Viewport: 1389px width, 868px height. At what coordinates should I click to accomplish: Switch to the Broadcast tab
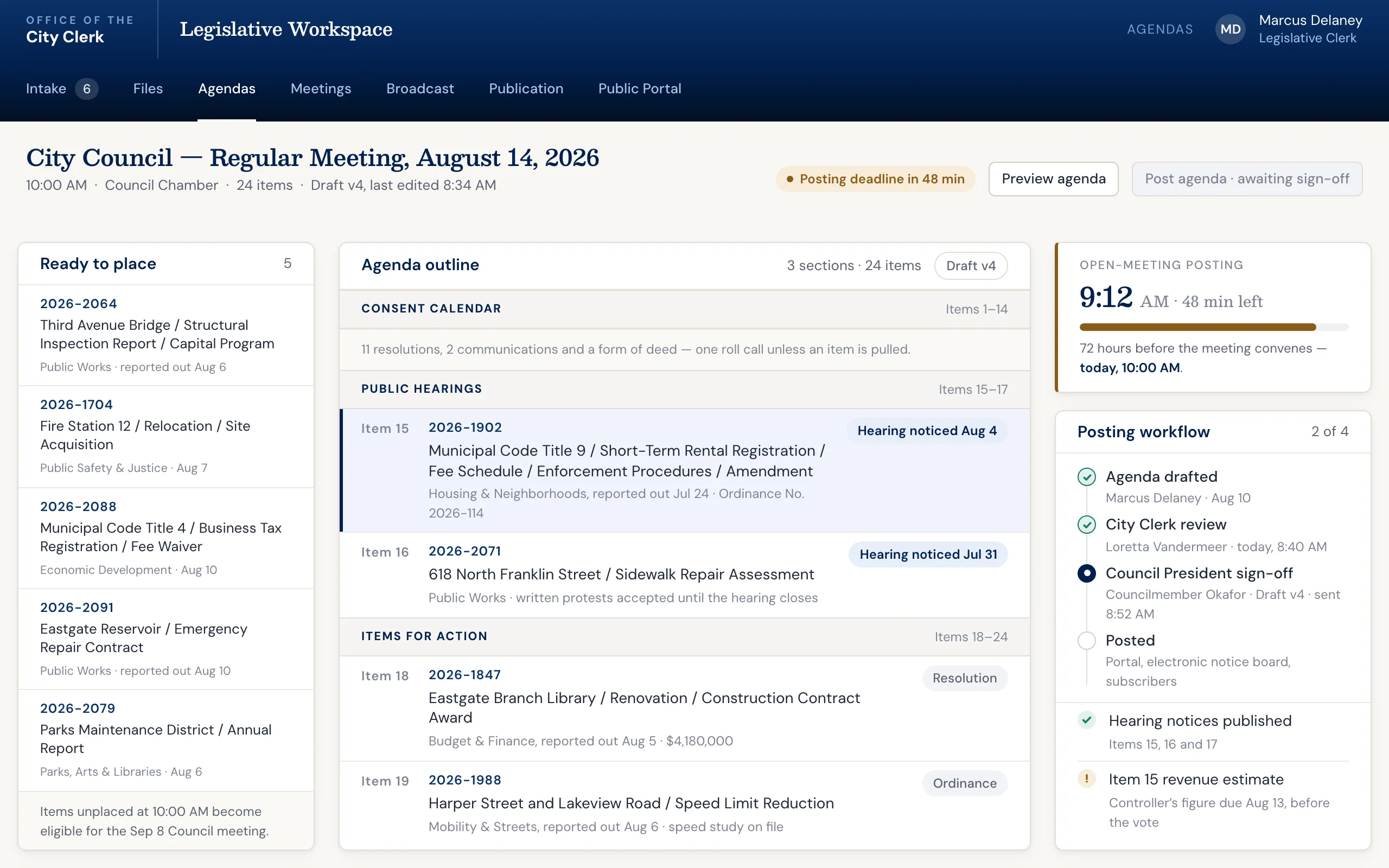point(420,89)
